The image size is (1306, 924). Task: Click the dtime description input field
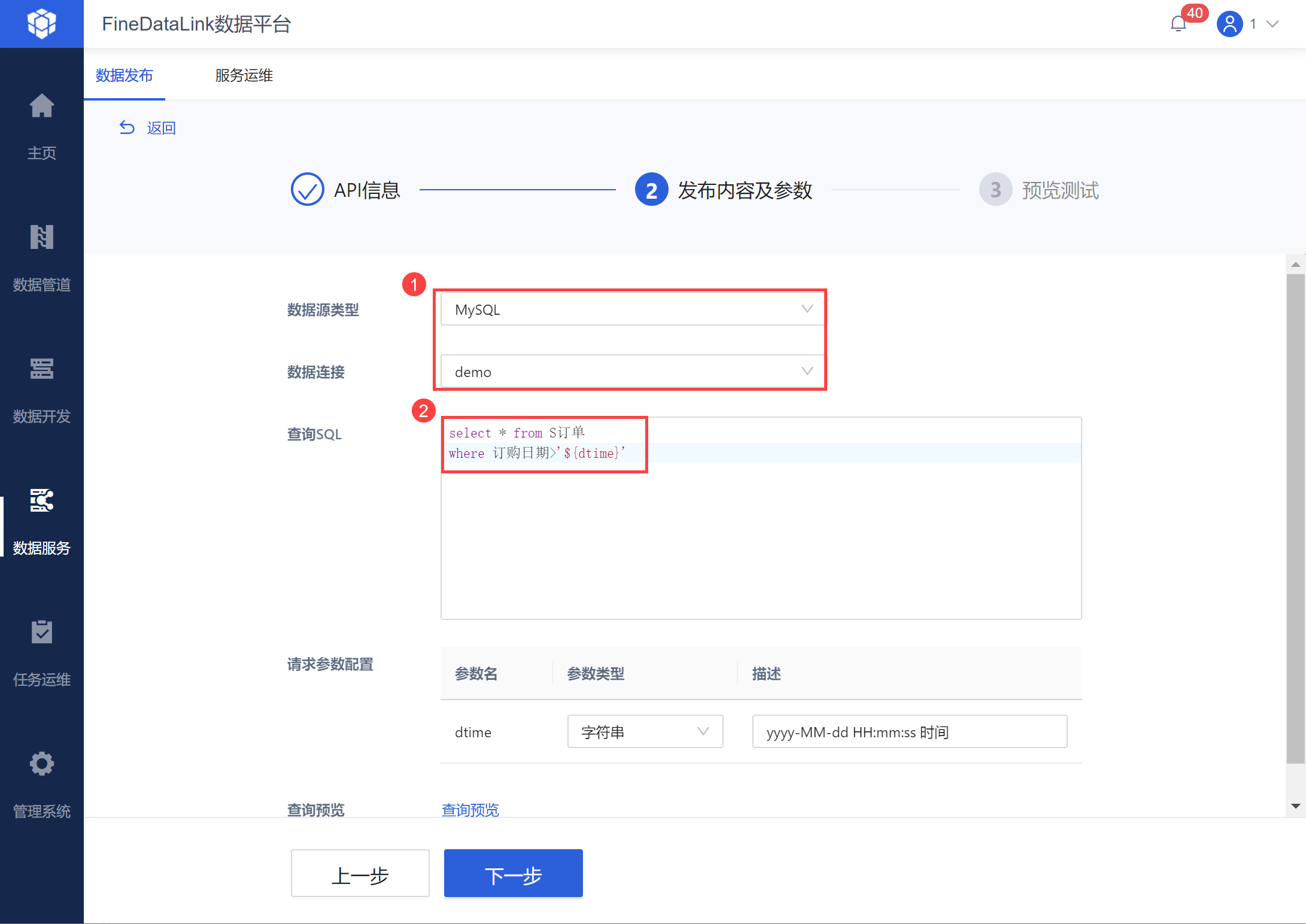pyautogui.click(x=909, y=731)
